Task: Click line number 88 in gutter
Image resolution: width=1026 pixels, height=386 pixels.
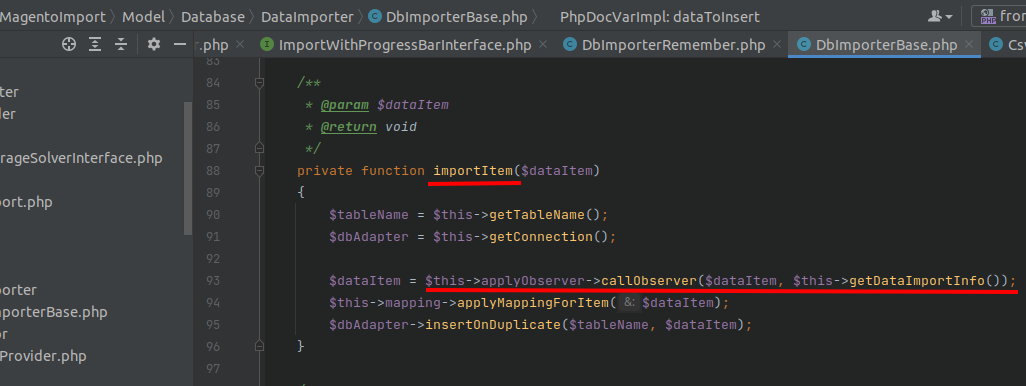Action: pyautogui.click(x=213, y=171)
